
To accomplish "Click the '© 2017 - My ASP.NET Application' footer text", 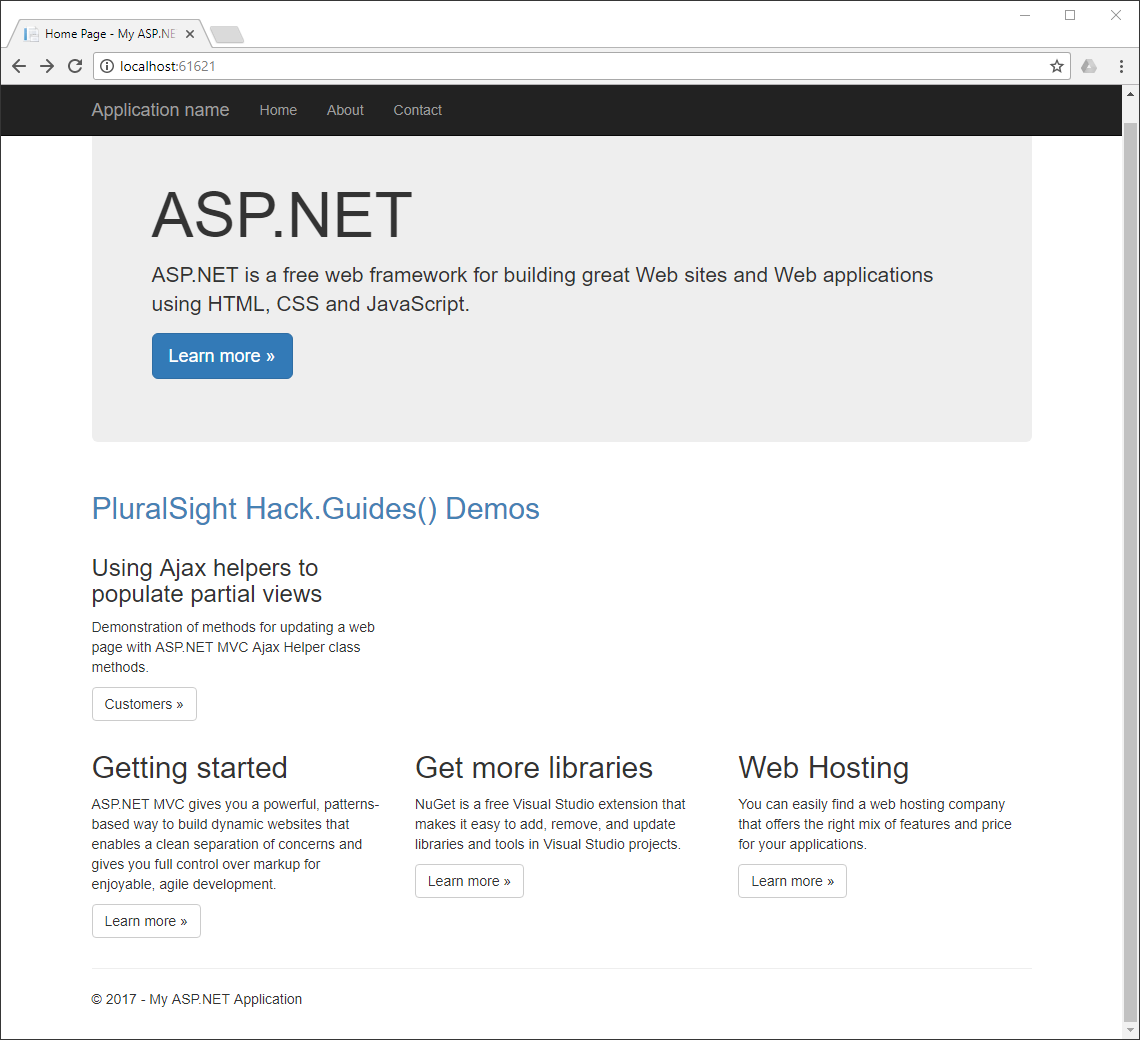I will pyautogui.click(x=196, y=999).
